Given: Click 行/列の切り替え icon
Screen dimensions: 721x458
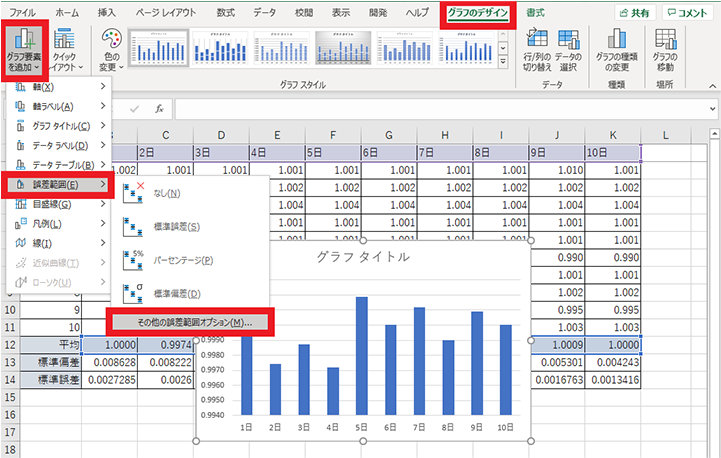Looking at the screenshot, I should coord(537,39).
